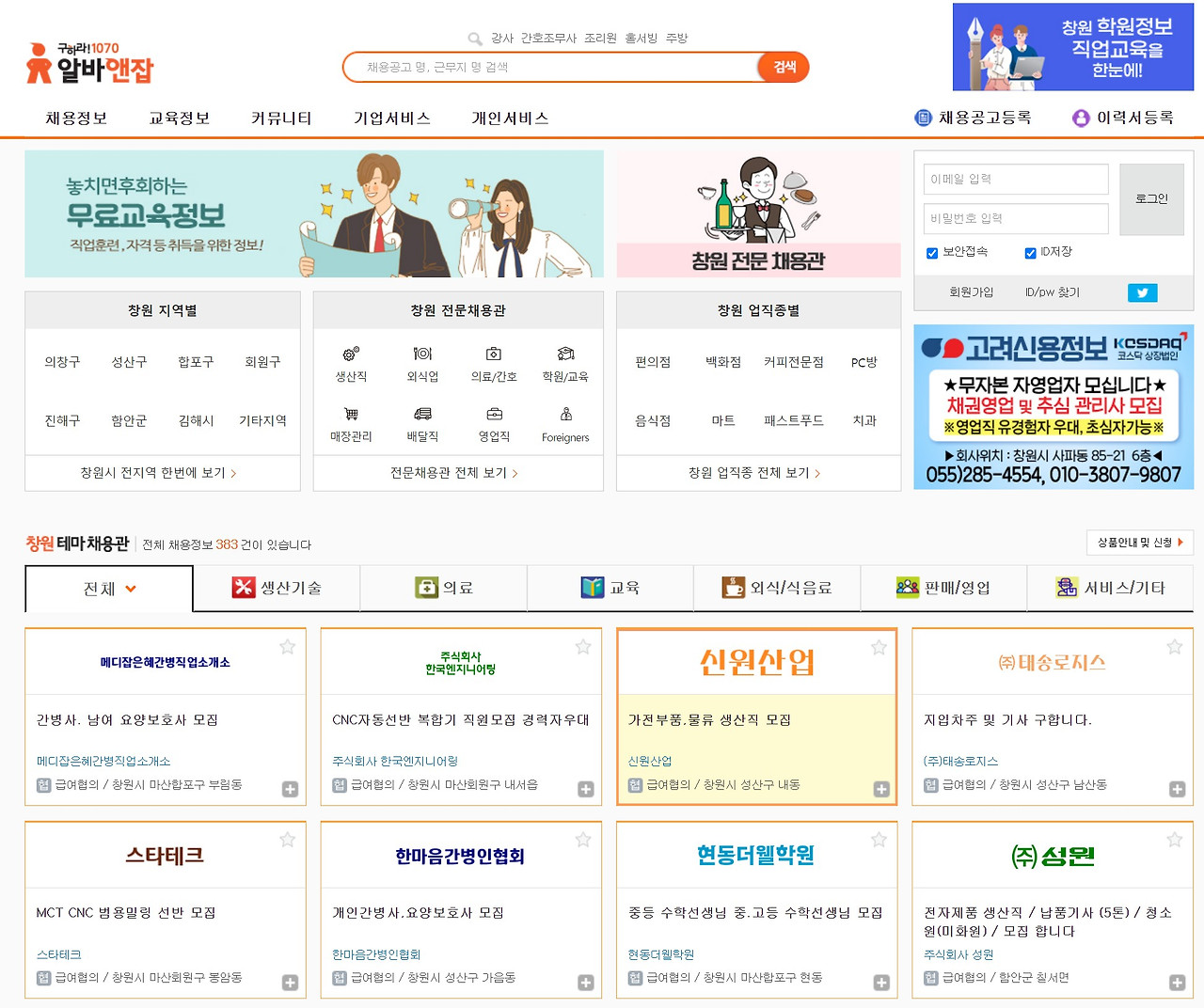Open the 전체 tab dropdown arrow
Image resolution: width=1204 pixels, height=1008 pixels.
(131, 589)
